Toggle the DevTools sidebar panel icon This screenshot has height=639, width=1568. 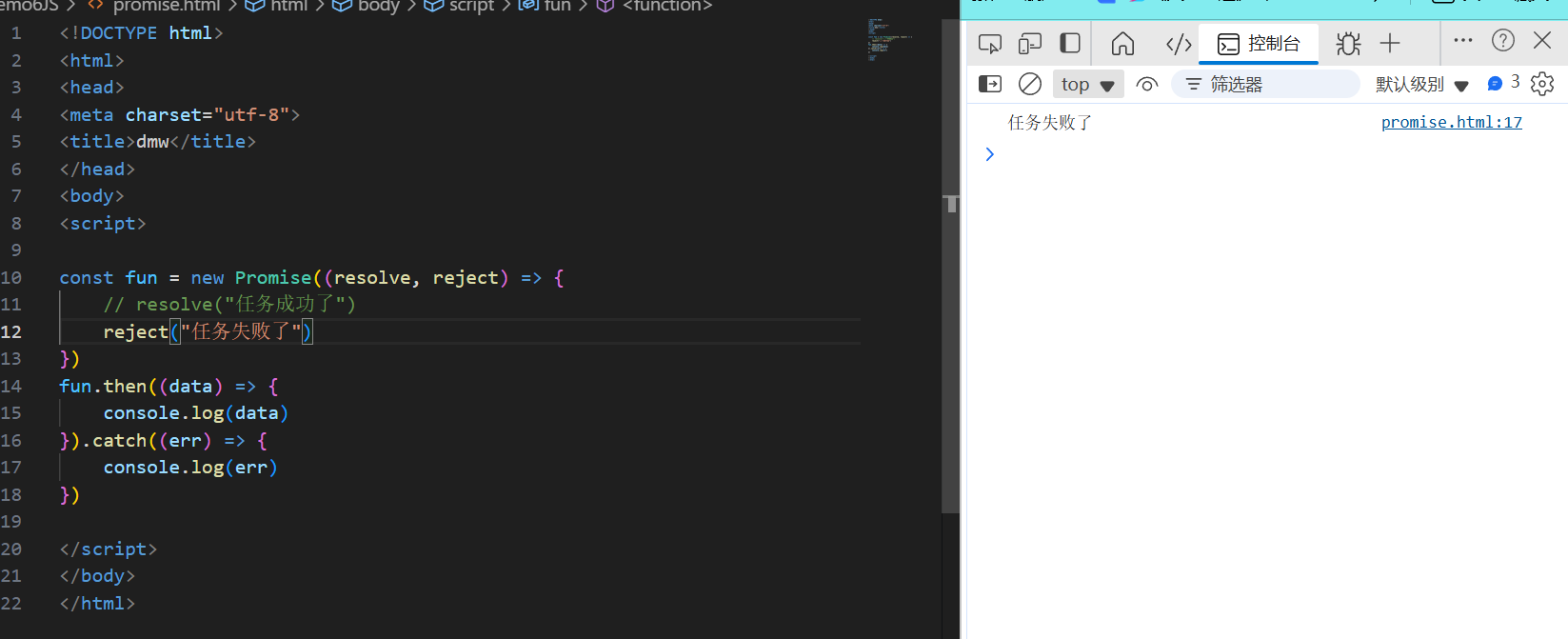pos(1070,44)
